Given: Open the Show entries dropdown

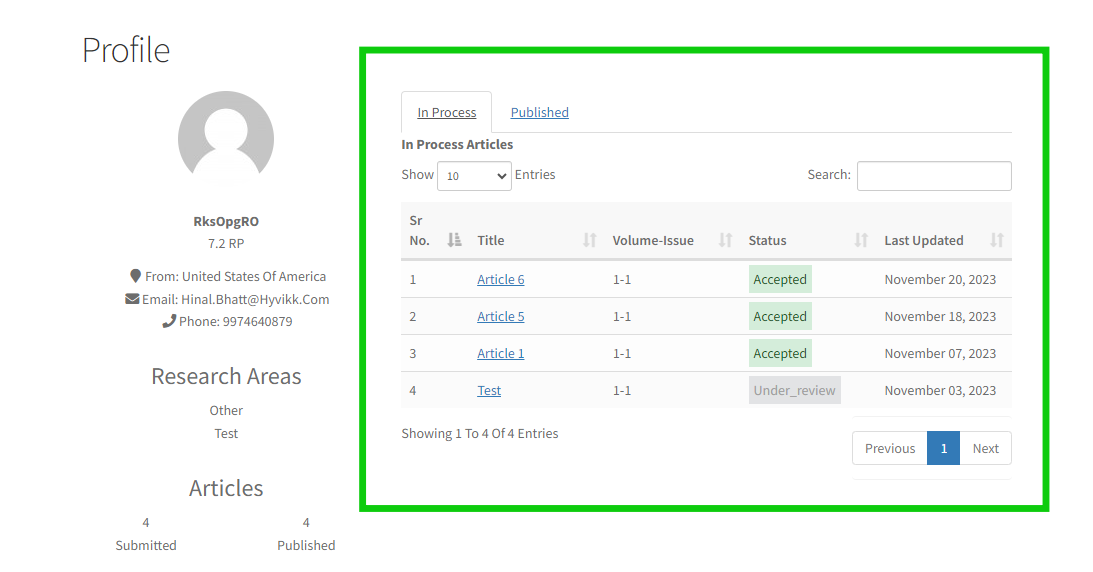Looking at the screenshot, I should click(475, 176).
